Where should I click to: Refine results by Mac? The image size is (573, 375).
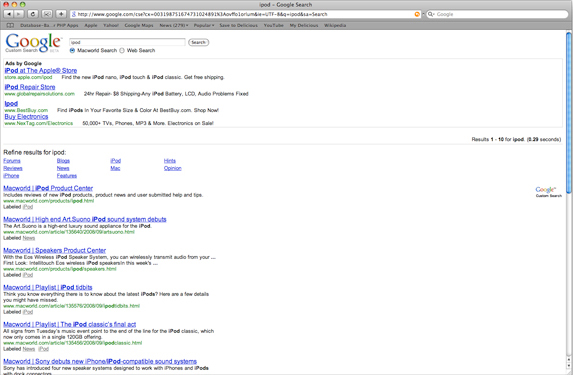point(115,168)
